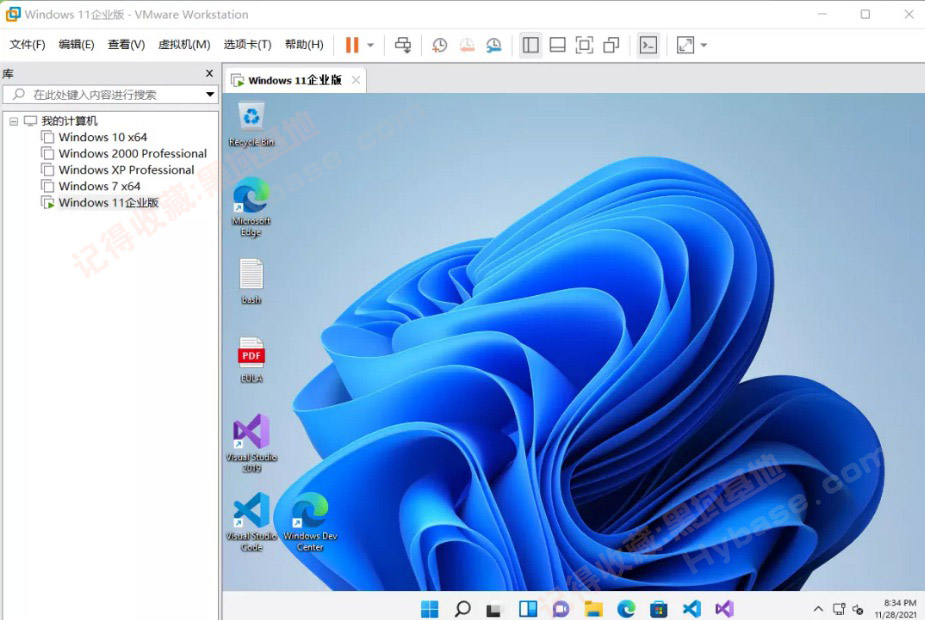
Task: Open Chat on the guest taskbar
Action: [560, 608]
